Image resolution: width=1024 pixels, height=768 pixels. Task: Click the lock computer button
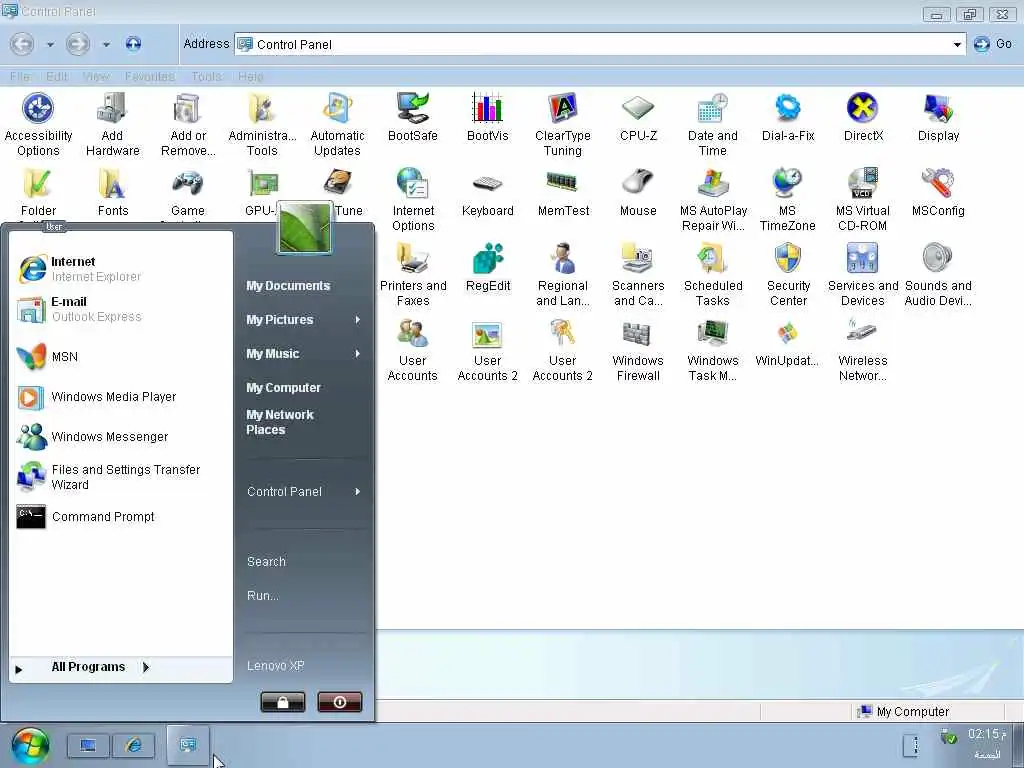tap(283, 702)
